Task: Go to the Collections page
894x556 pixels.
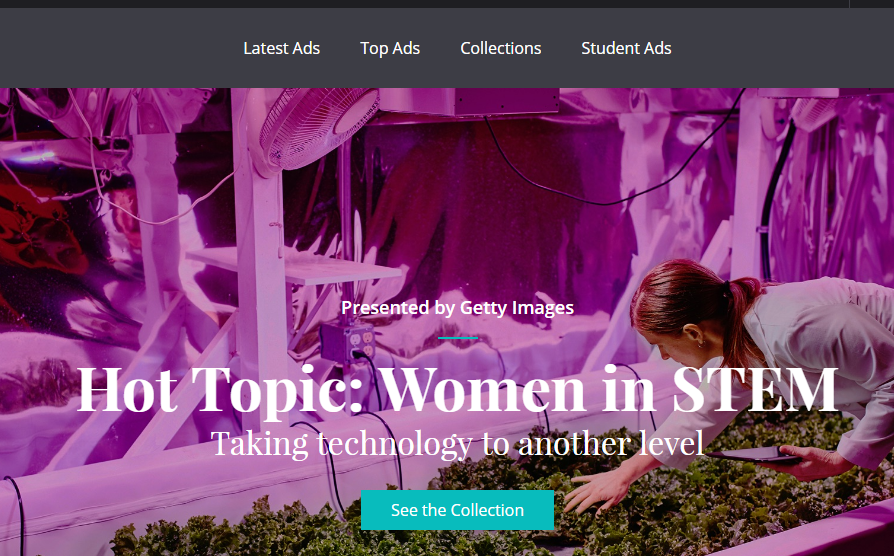Action: (501, 48)
